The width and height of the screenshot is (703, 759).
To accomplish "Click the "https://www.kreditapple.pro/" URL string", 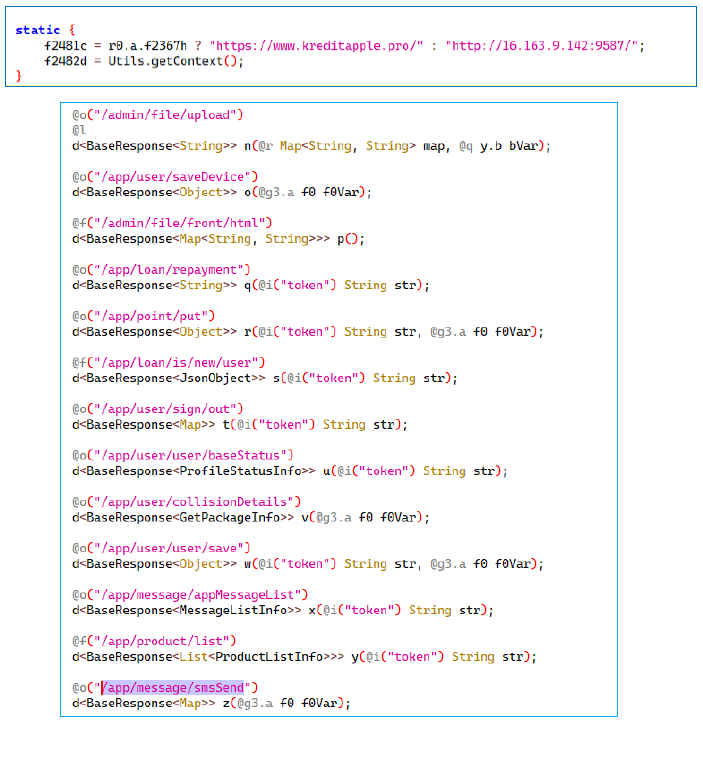I will (x=316, y=46).
